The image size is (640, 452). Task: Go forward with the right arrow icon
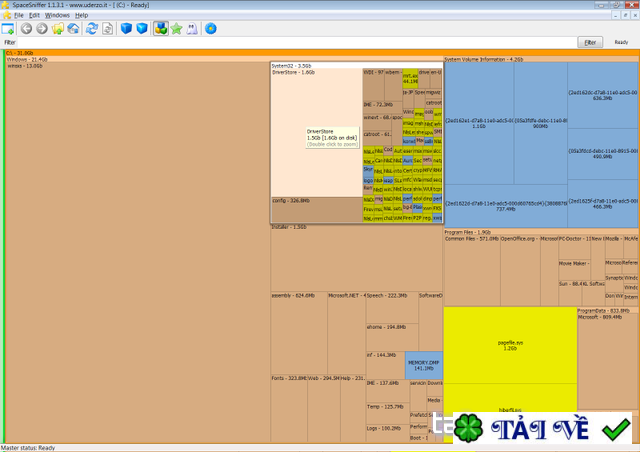42,29
